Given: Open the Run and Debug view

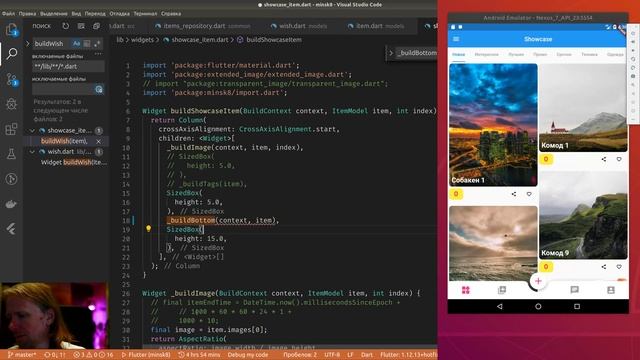Looking at the screenshot, I should click(11, 104).
